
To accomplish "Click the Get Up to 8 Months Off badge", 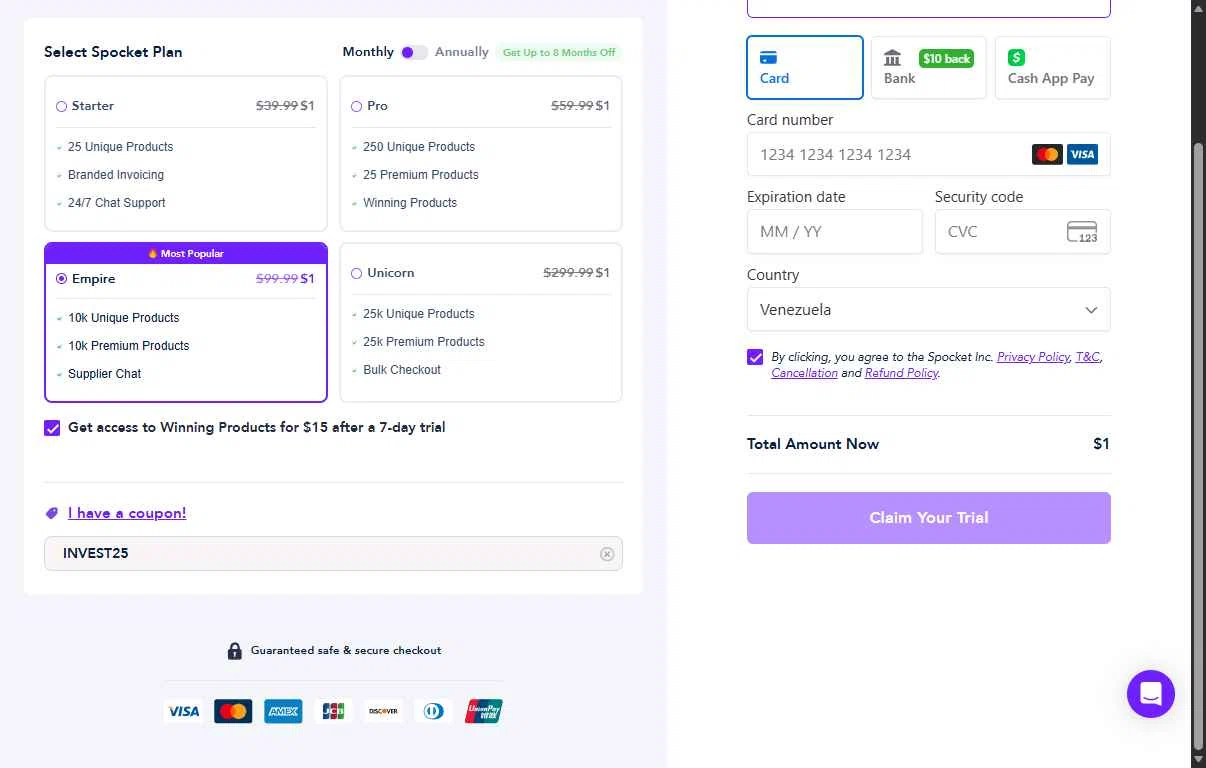I will pyautogui.click(x=559, y=52).
